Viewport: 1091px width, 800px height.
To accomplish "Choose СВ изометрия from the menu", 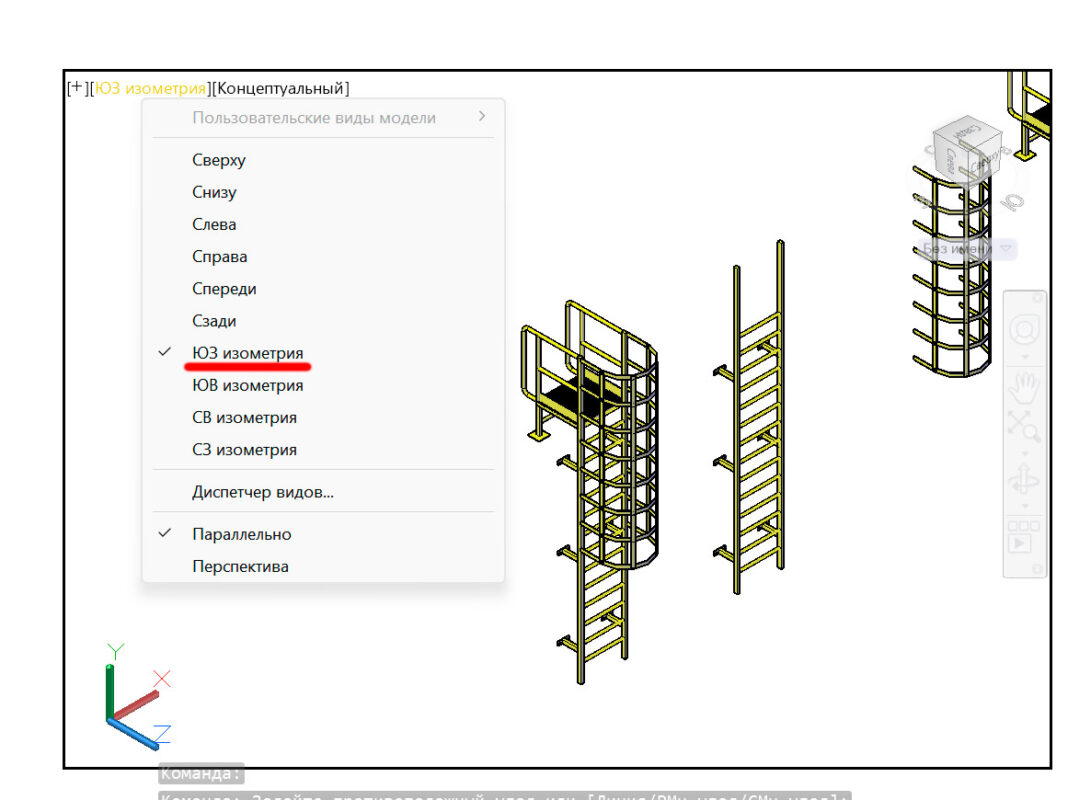I will coord(244,417).
